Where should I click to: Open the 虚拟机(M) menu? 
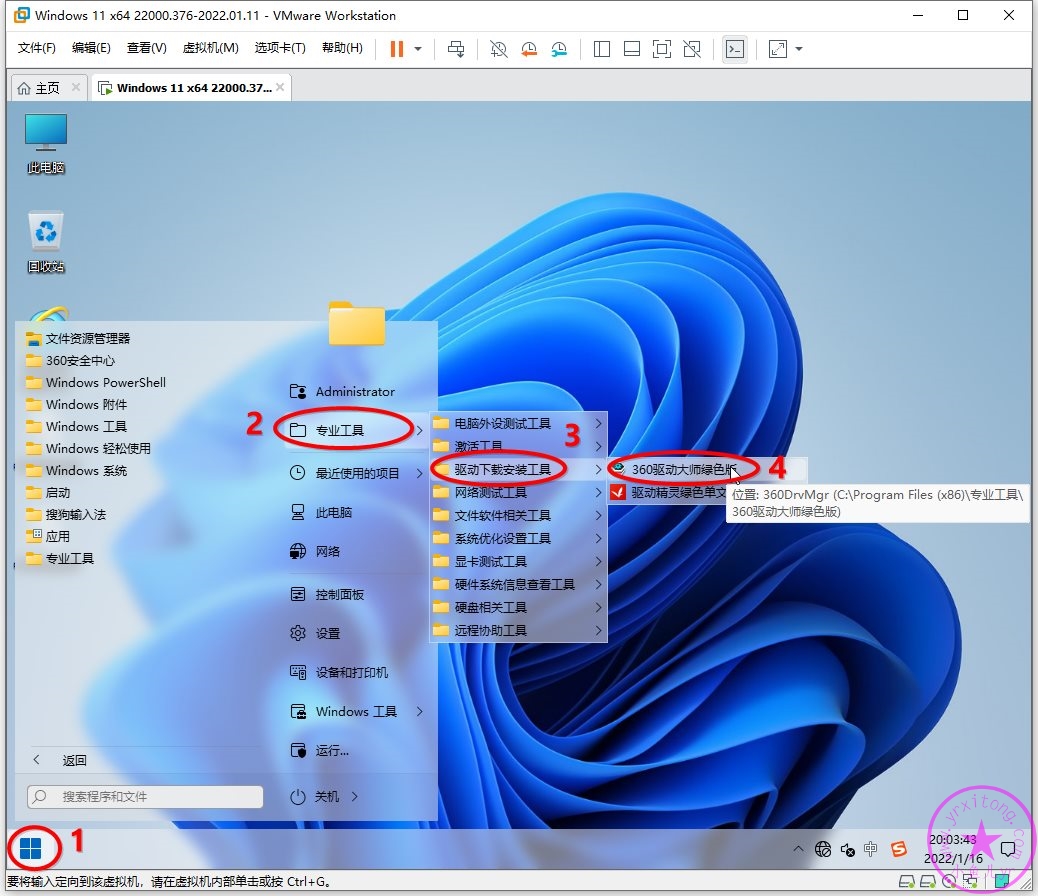pos(211,48)
